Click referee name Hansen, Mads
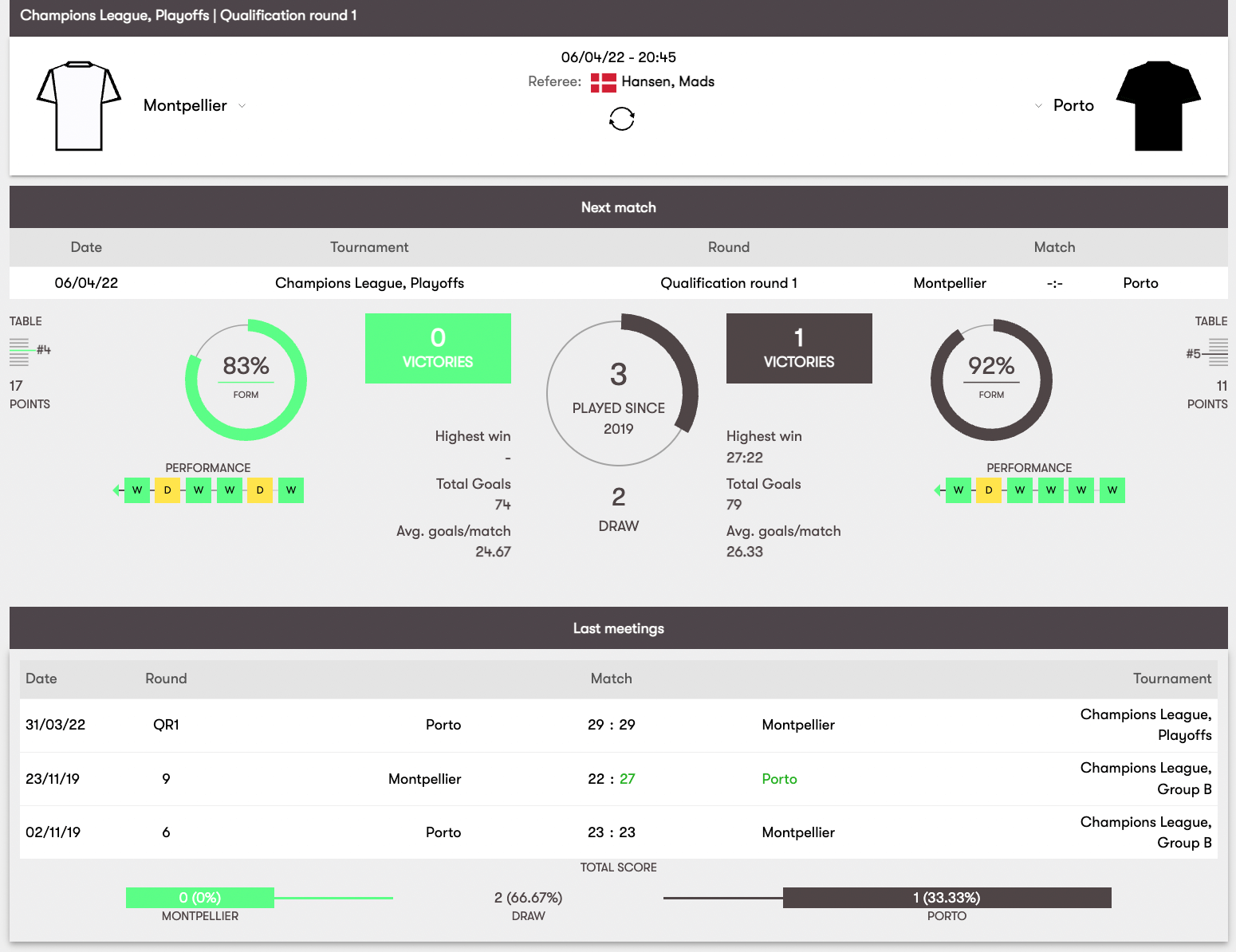 click(x=667, y=81)
